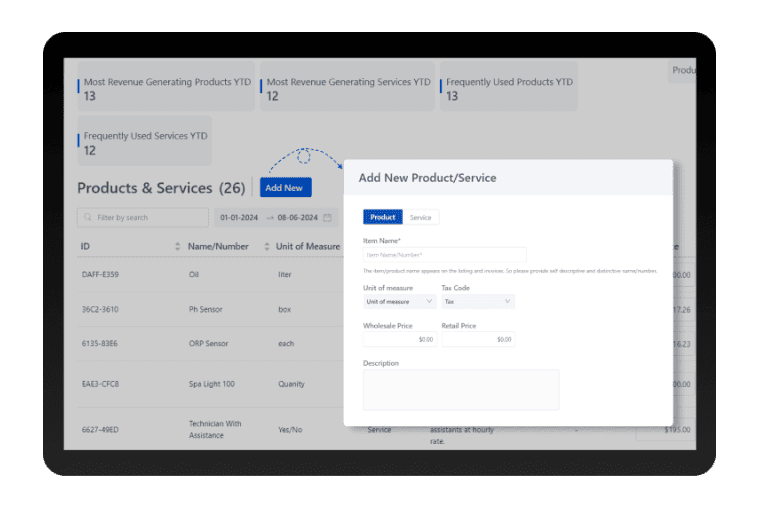Select the Ph Sensor table row

point(210,309)
